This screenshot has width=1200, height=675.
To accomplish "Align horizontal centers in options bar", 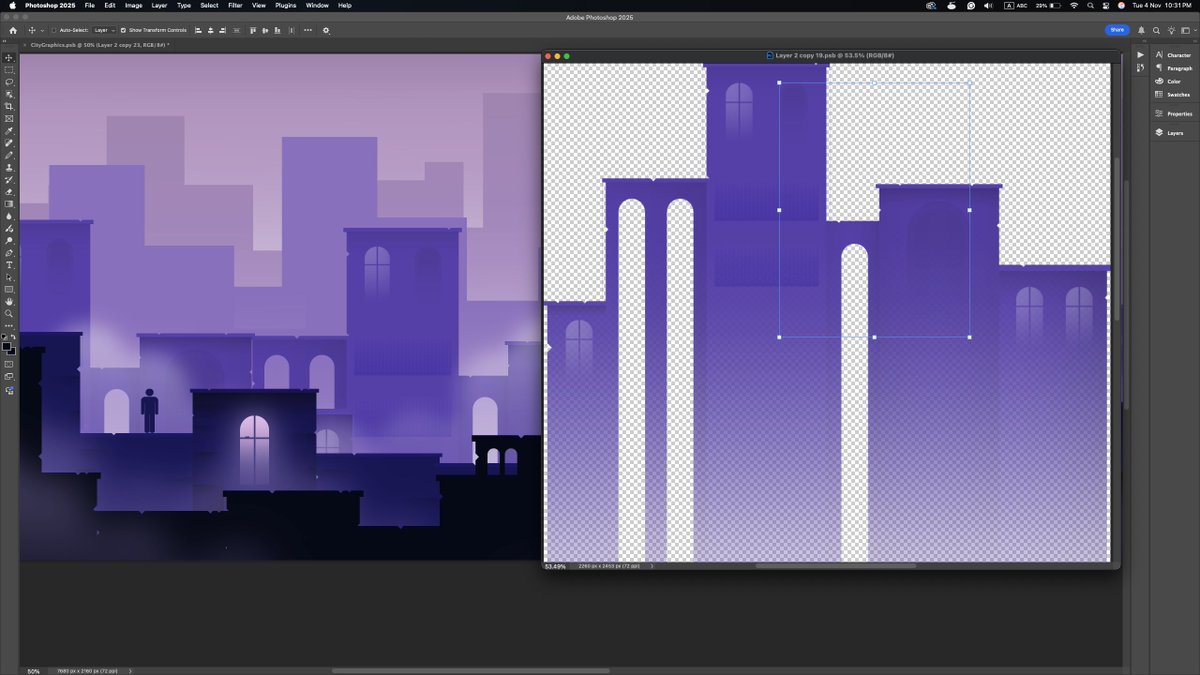I will [210, 30].
